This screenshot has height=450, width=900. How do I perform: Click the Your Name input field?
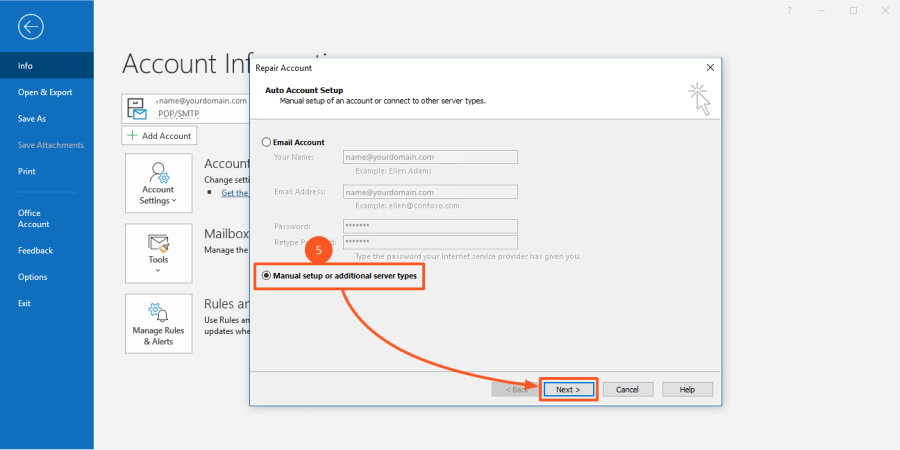point(430,157)
